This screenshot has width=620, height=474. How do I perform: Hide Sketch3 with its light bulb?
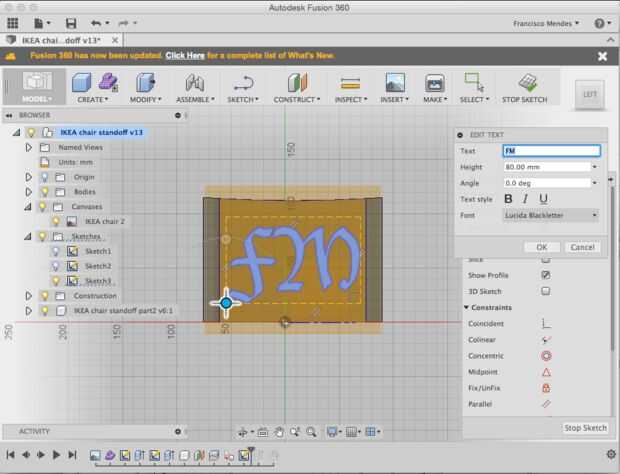coord(56,281)
